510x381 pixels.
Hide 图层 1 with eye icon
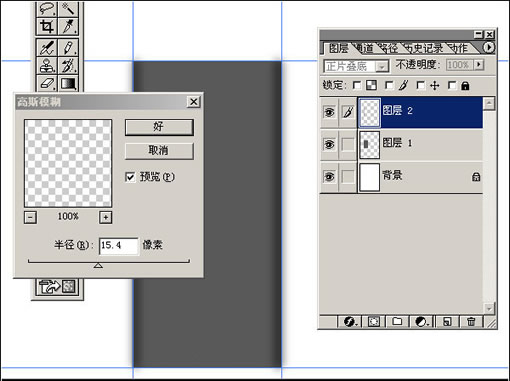(329, 144)
